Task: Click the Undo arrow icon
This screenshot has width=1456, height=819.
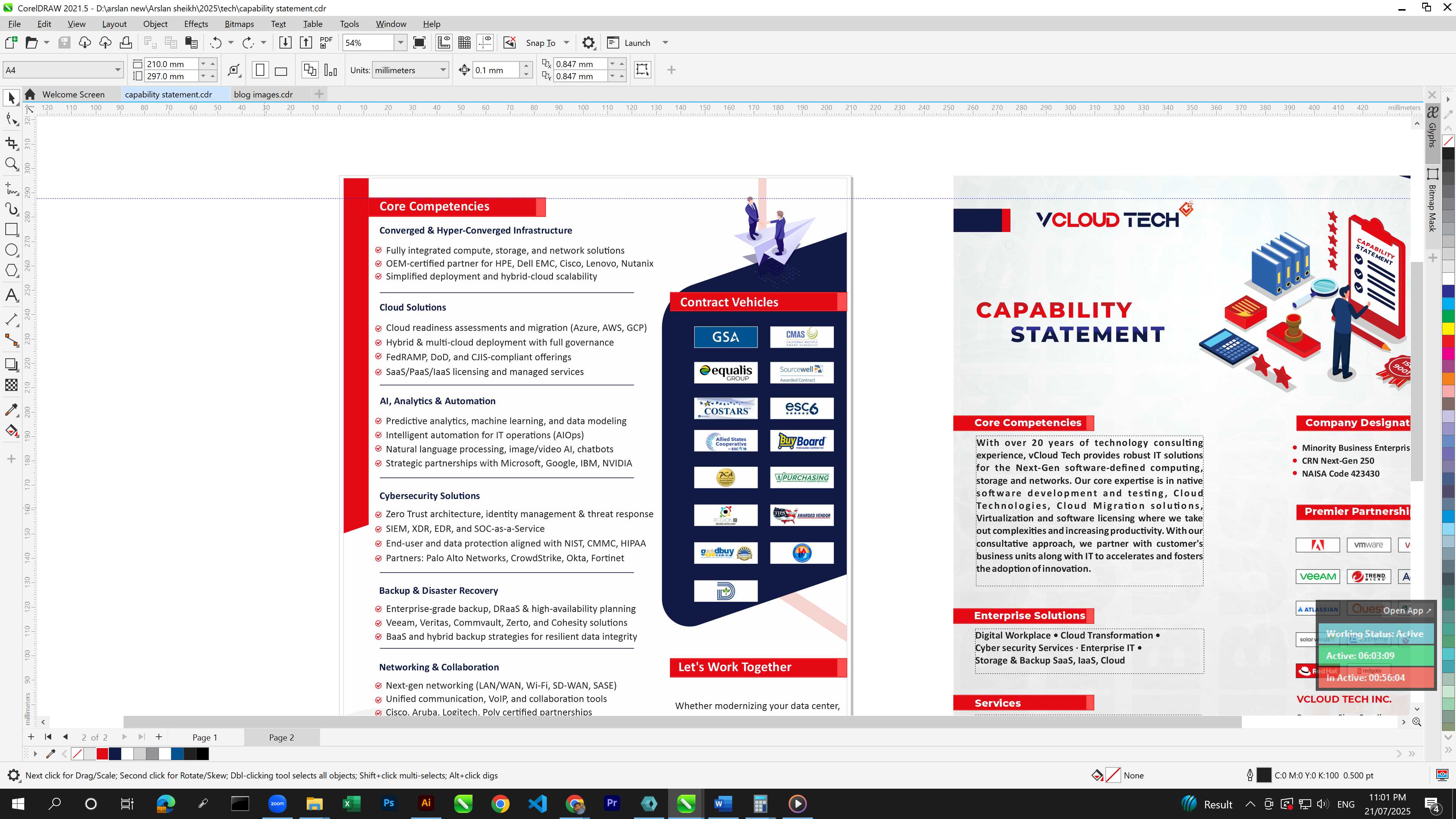Action: pyautogui.click(x=215, y=42)
